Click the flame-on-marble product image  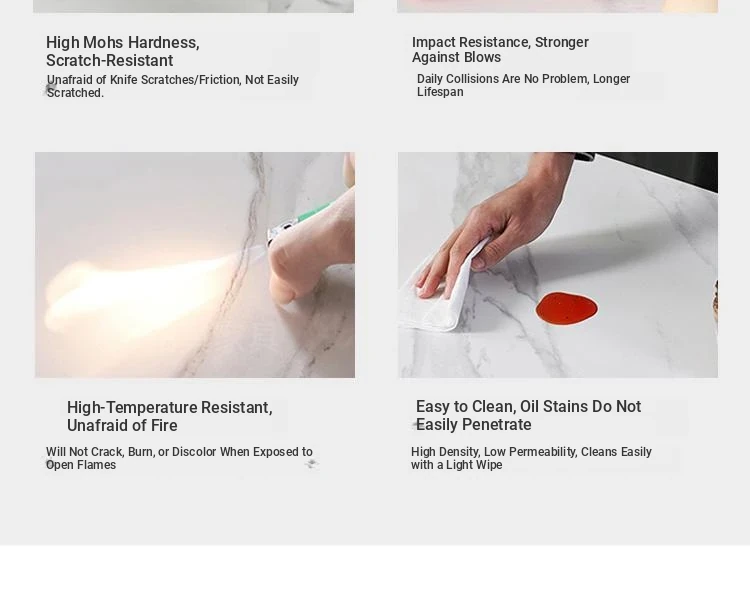(x=195, y=265)
